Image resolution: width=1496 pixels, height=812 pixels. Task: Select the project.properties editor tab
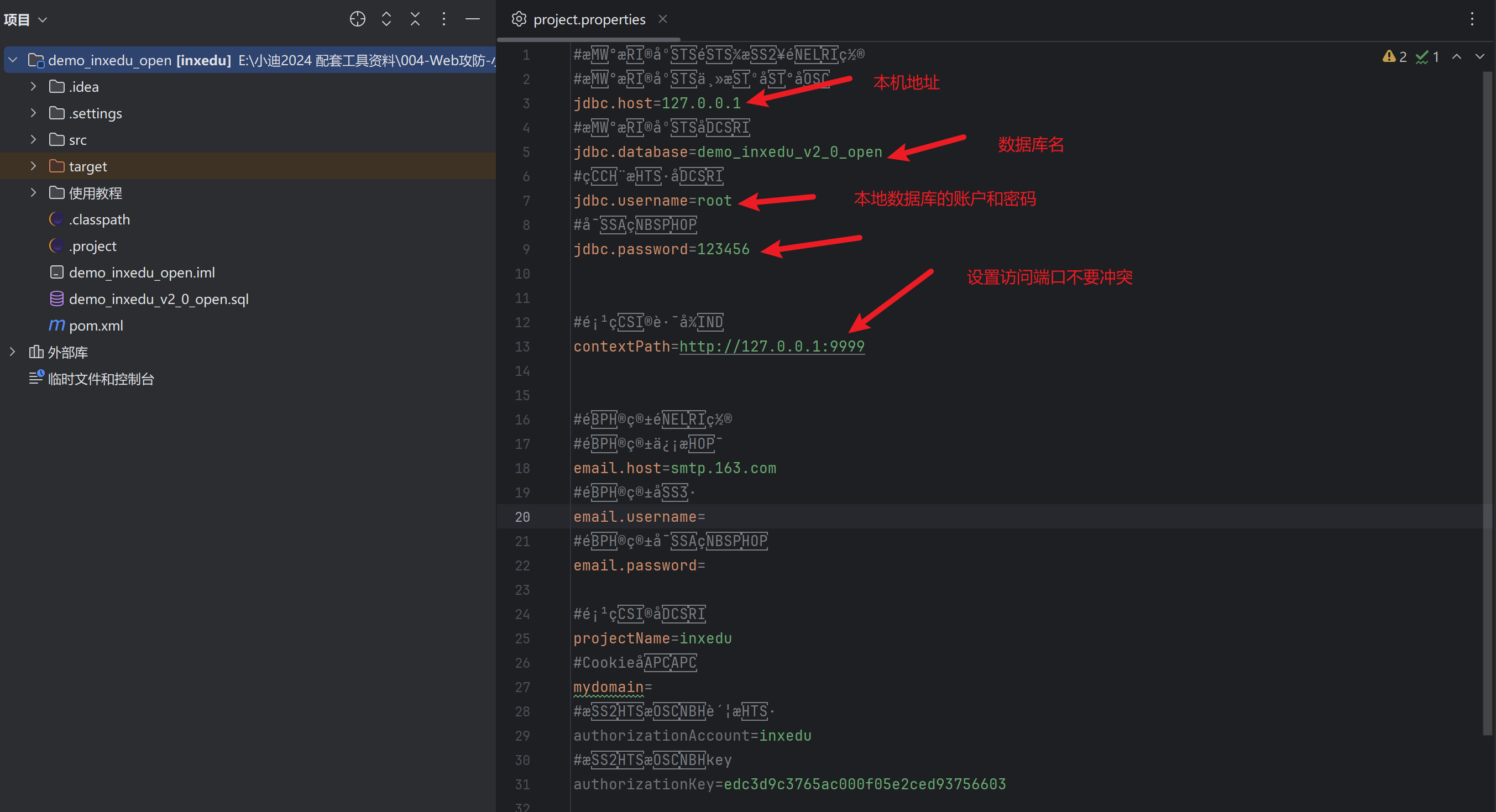tap(588, 20)
